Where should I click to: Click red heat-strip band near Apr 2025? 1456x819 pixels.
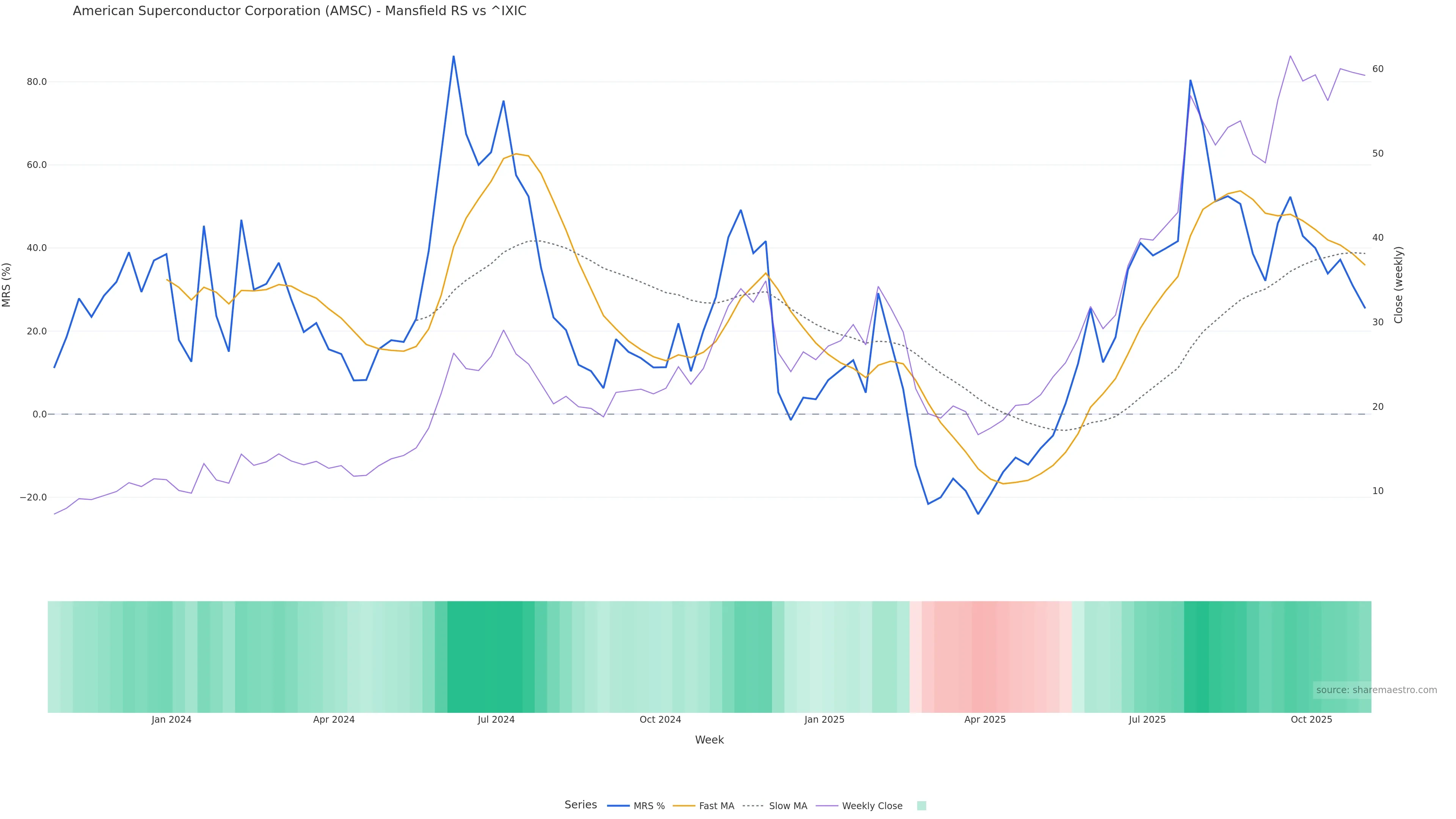point(985,656)
